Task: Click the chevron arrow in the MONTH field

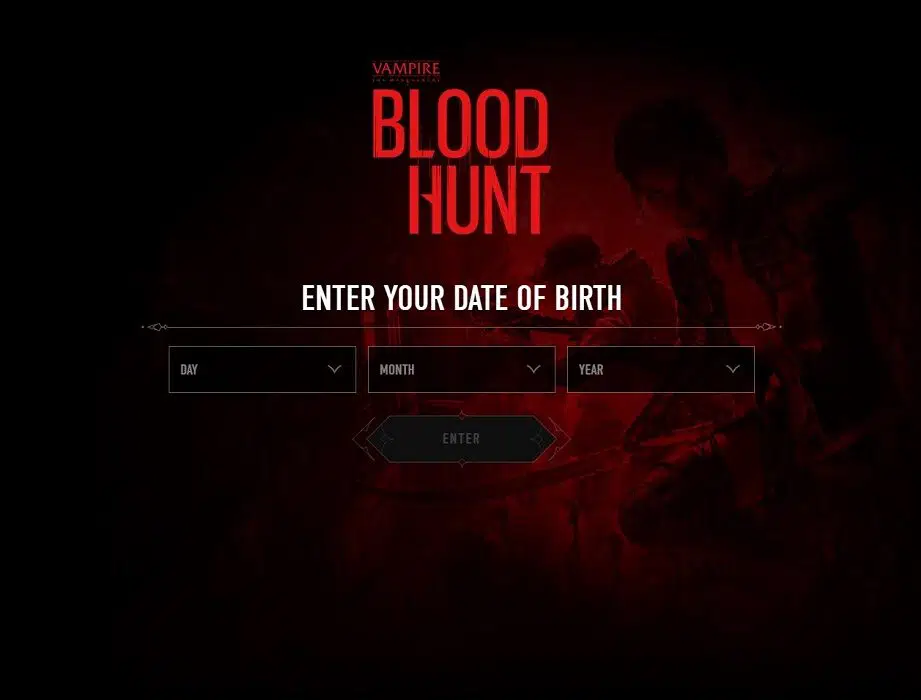Action: tap(533, 369)
